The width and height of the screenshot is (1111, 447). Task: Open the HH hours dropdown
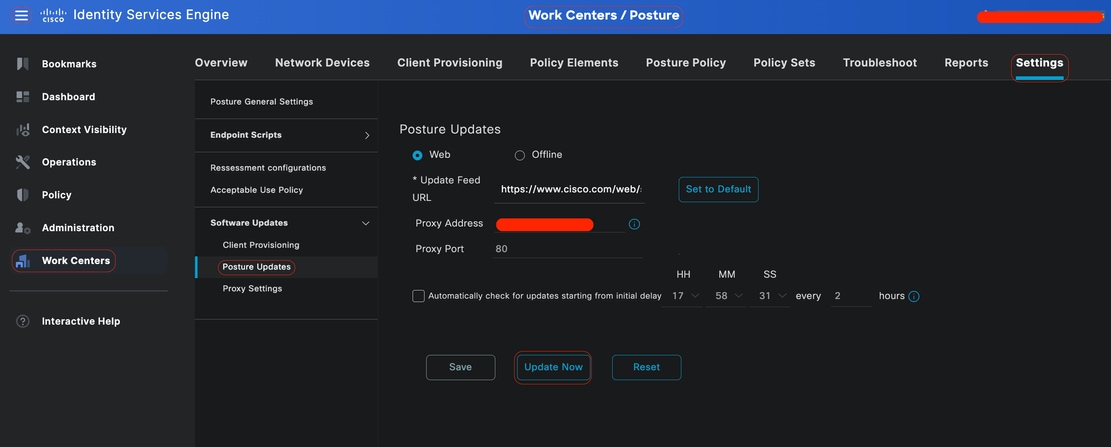click(683, 296)
